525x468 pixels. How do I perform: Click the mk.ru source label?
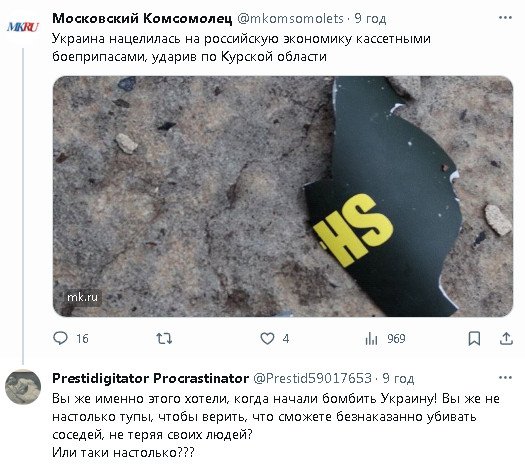pos(82,297)
